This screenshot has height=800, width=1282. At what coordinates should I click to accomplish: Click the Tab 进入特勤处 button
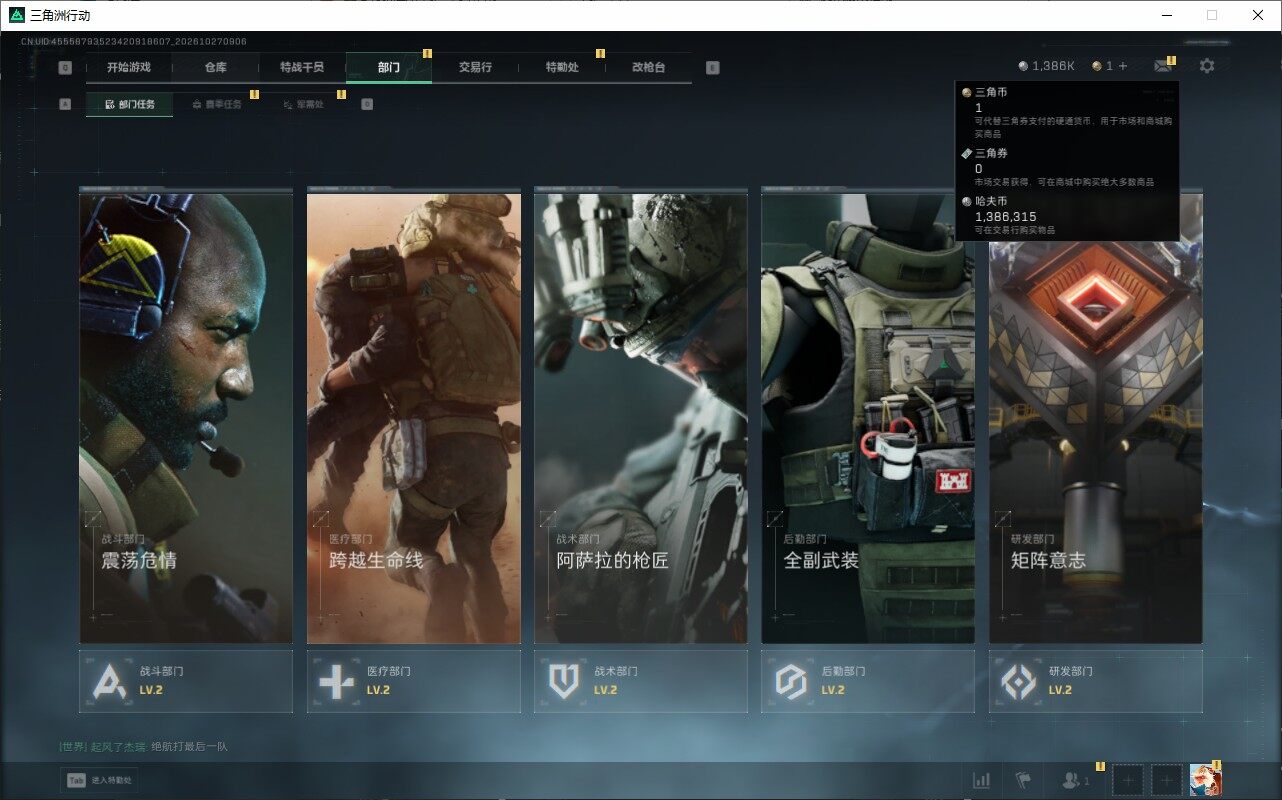pyautogui.click(x=99, y=780)
